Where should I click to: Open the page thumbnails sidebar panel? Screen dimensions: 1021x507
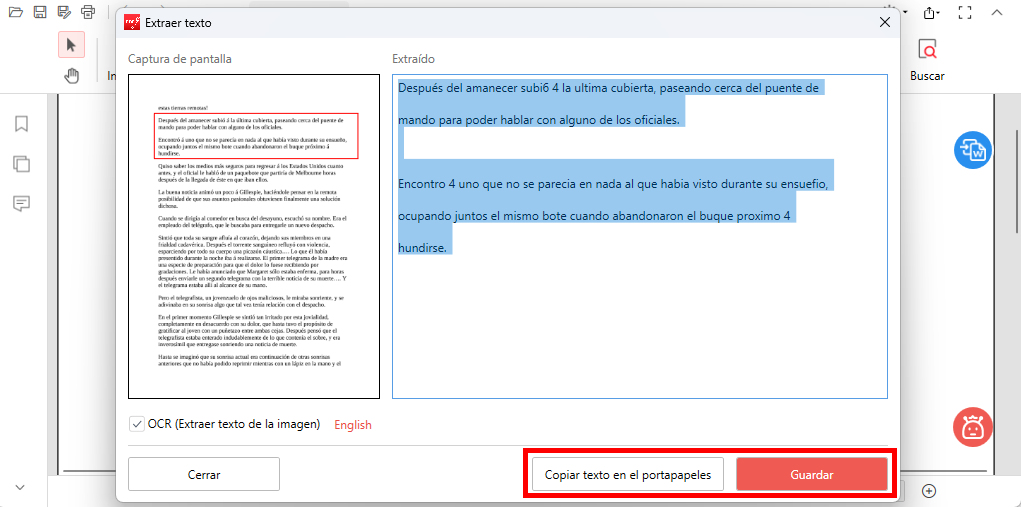coord(21,163)
